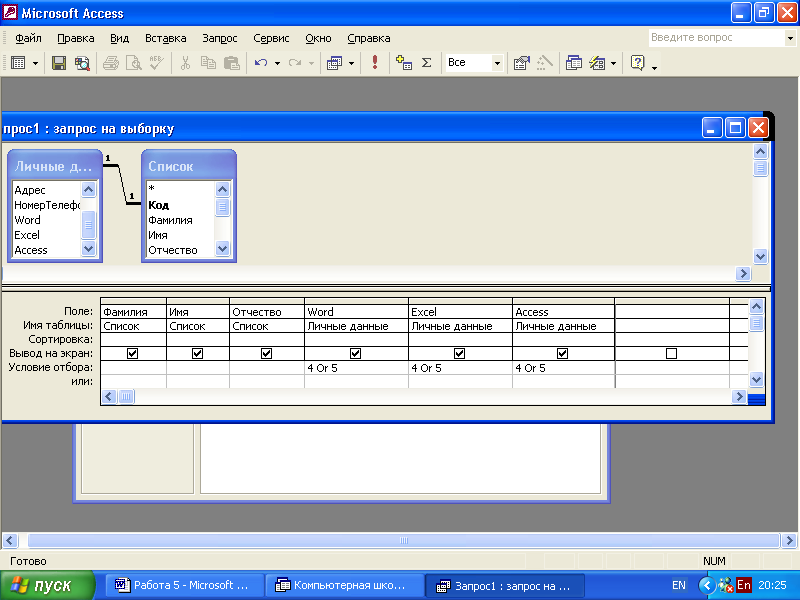Click the Query Type icon

(334, 63)
